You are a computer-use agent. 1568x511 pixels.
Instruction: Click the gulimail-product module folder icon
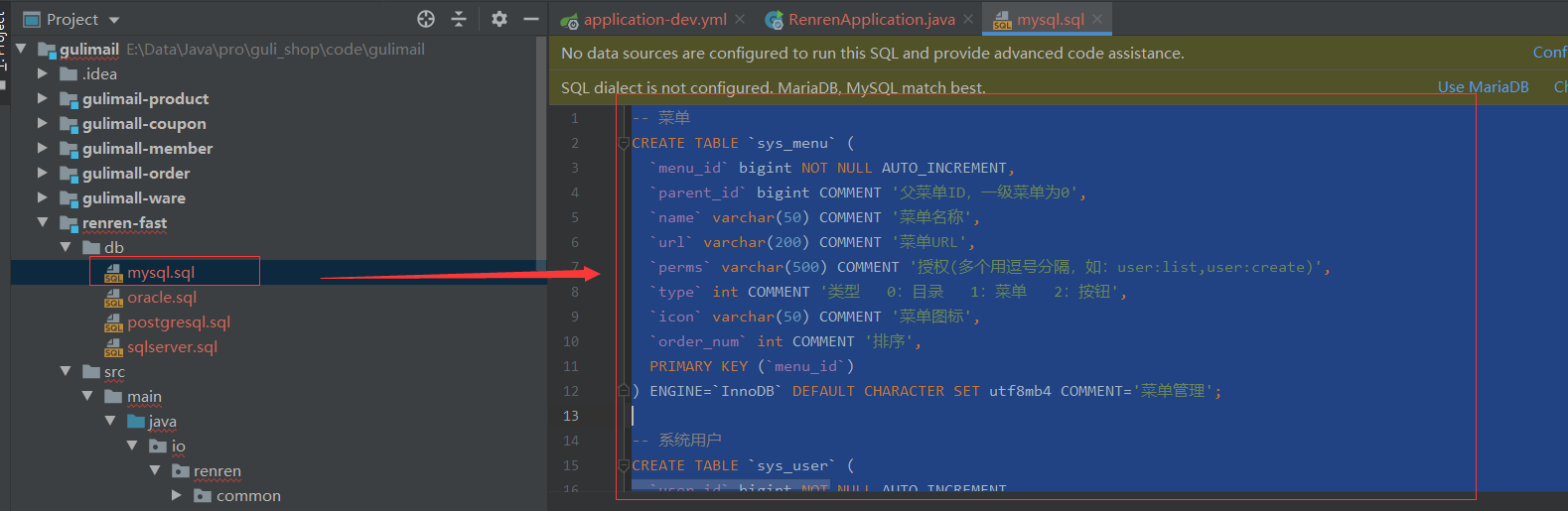69,98
